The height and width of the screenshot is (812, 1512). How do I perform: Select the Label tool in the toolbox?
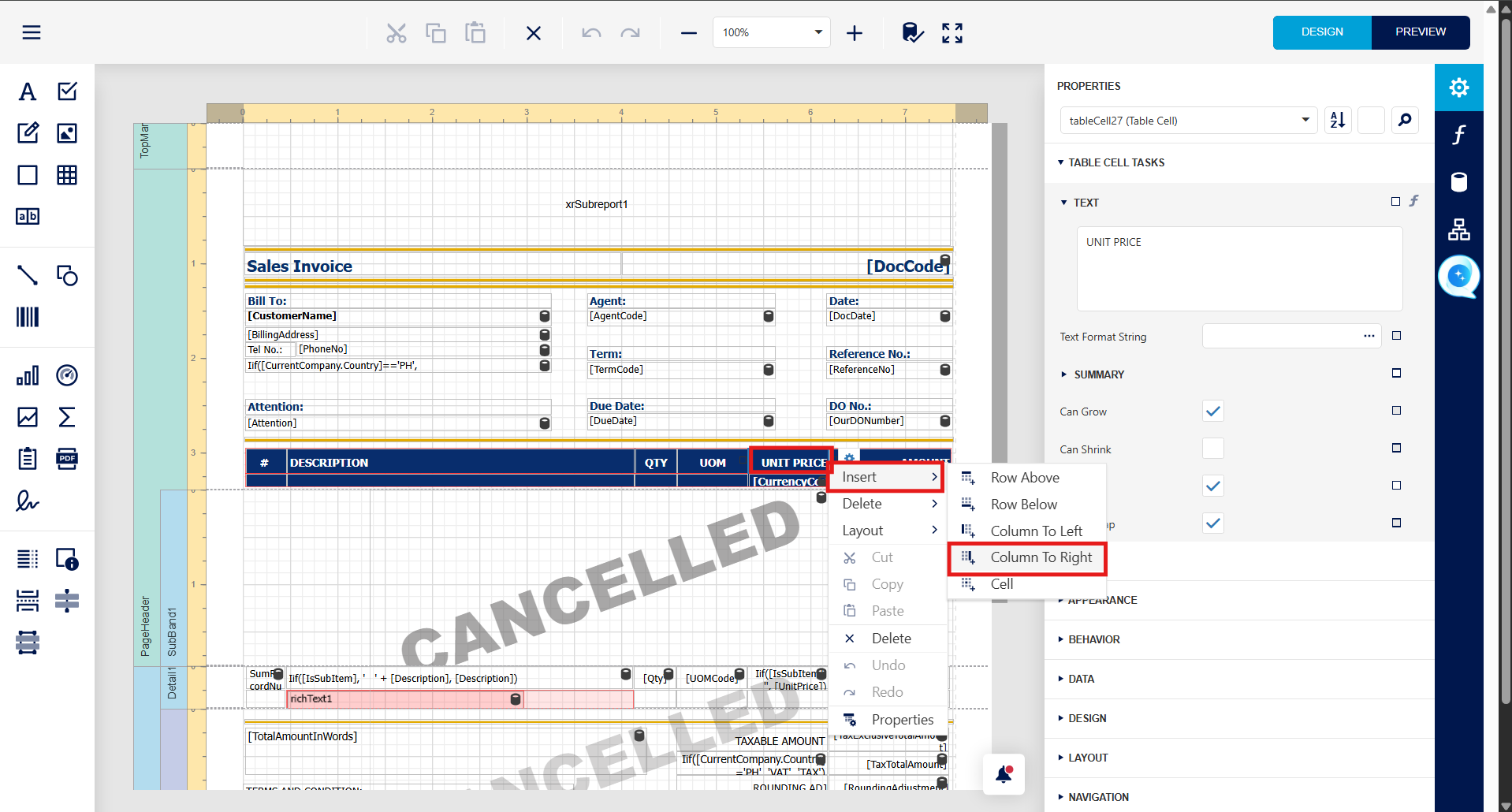click(28, 91)
